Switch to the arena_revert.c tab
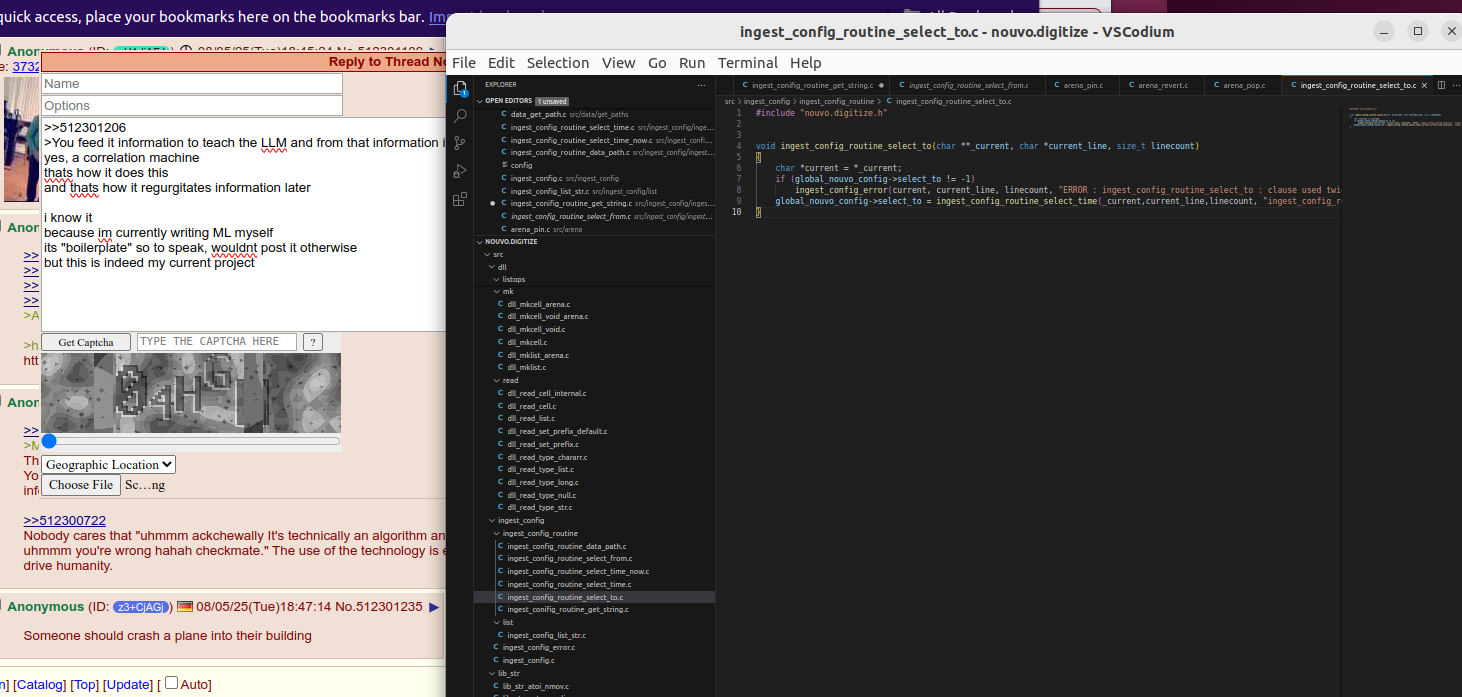1462x697 pixels. (1162, 85)
